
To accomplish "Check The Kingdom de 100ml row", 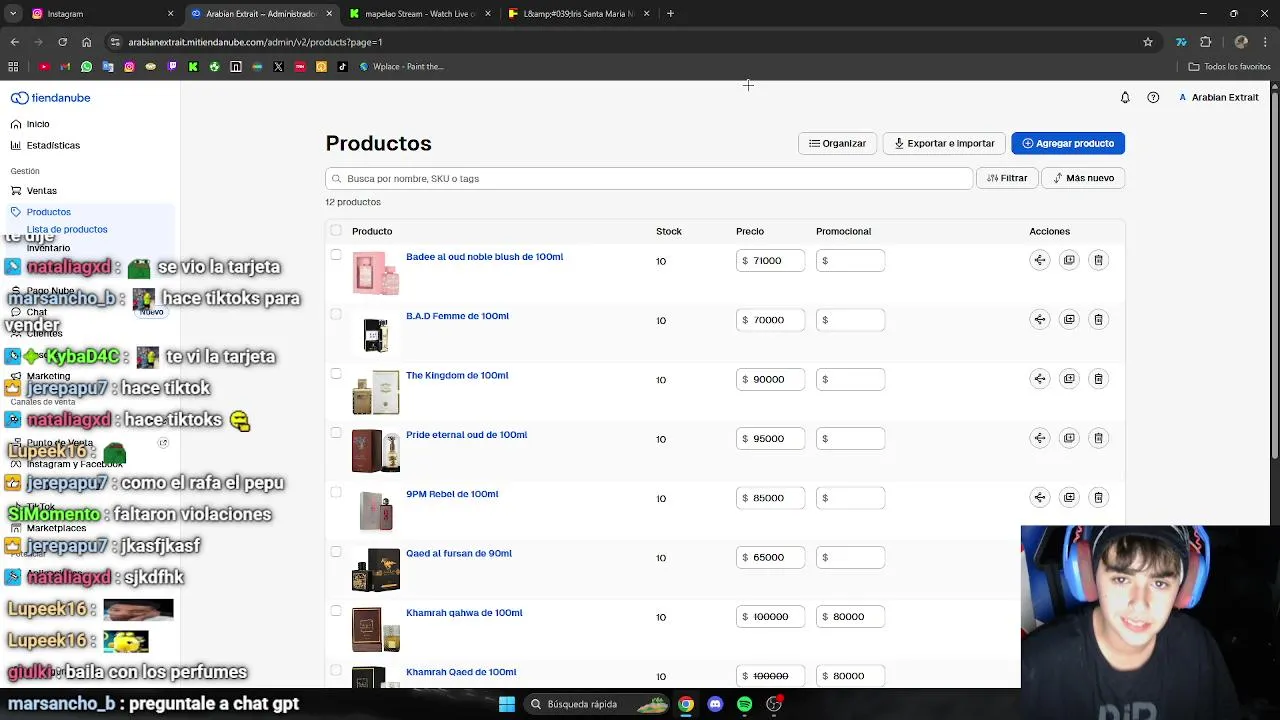I will pos(336,374).
